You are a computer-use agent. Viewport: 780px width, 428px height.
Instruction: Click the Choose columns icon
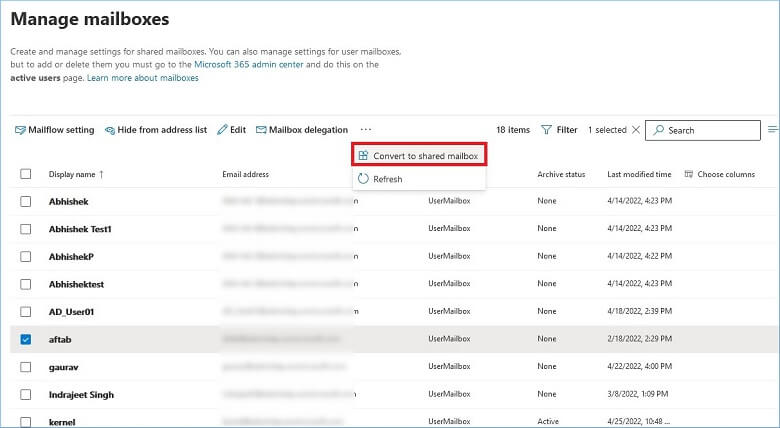688,174
